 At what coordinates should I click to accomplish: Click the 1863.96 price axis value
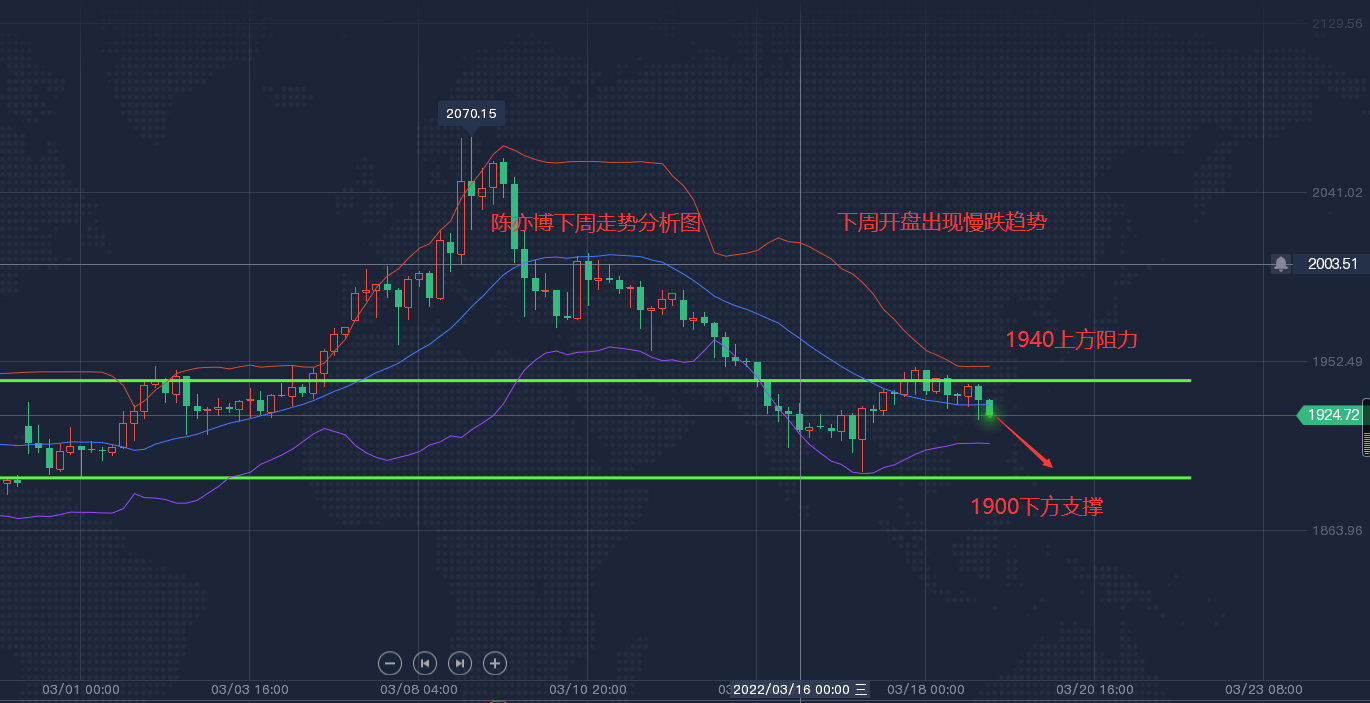click(x=1338, y=530)
